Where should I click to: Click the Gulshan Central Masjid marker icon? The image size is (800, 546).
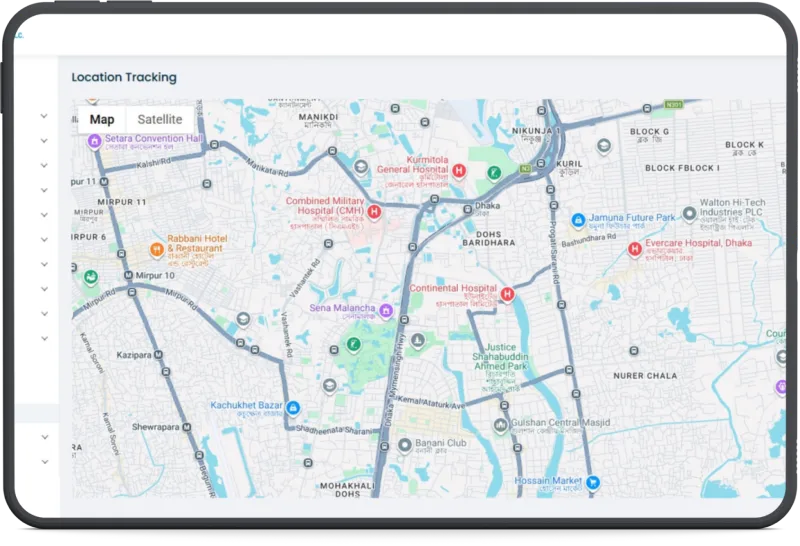point(501,425)
